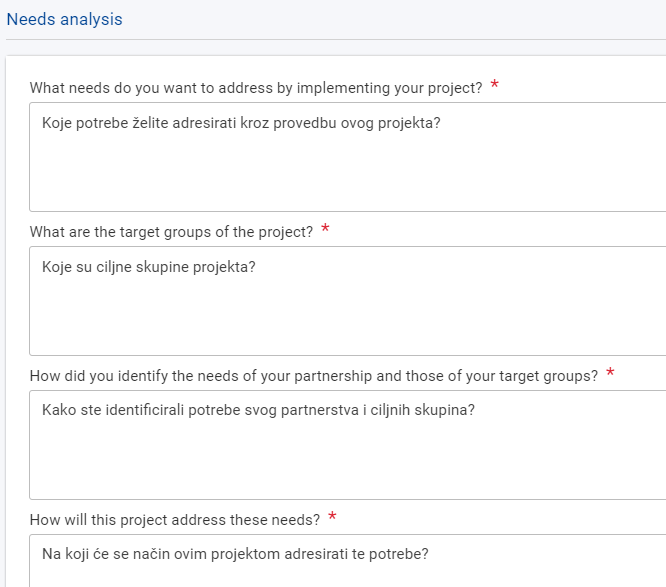
Task: Click inside the target groups answer field
Action: pyautogui.click(x=347, y=315)
